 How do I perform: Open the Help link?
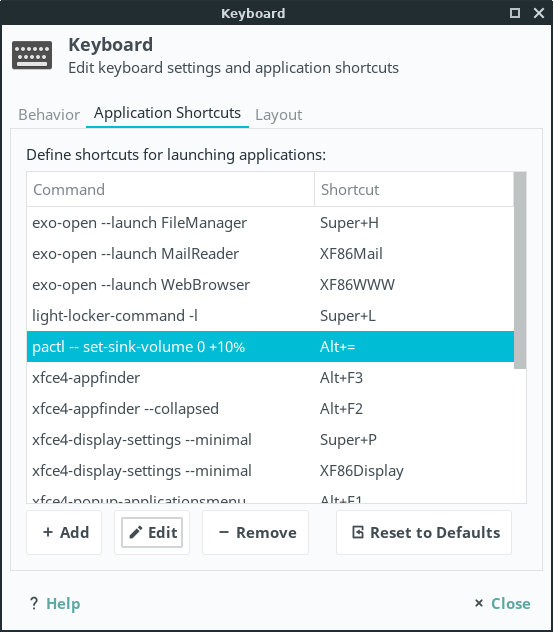63,603
